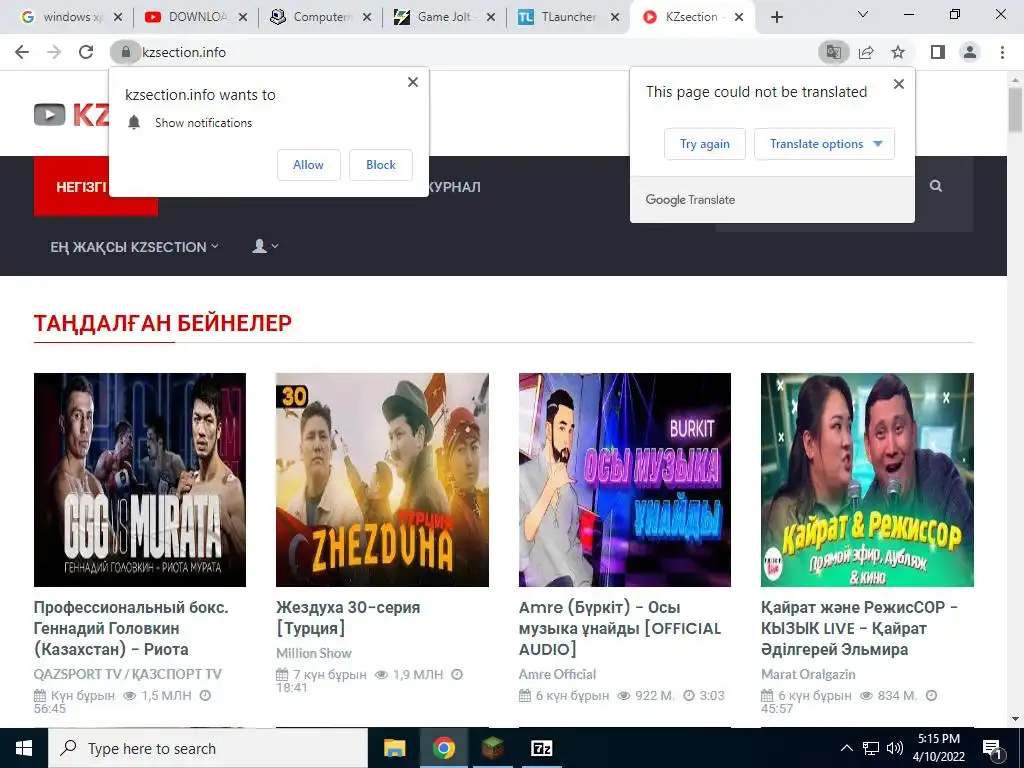Image resolution: width=1024 pixels, height=768 pixels.
Task: Click the Chrome icon in the taskbar
Action: (444, 748)
